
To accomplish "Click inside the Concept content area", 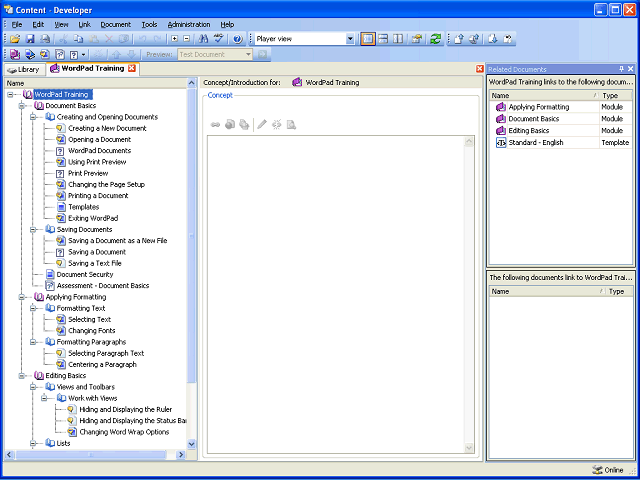I will [336, 294].
